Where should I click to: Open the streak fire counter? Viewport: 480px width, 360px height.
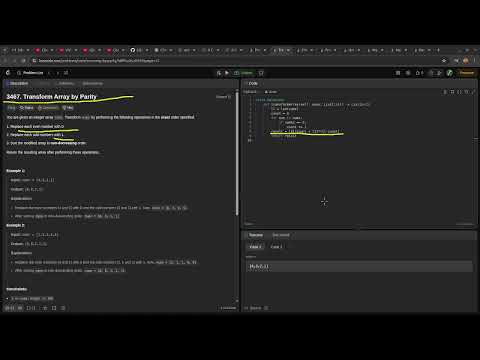click(x=419, y=73)
